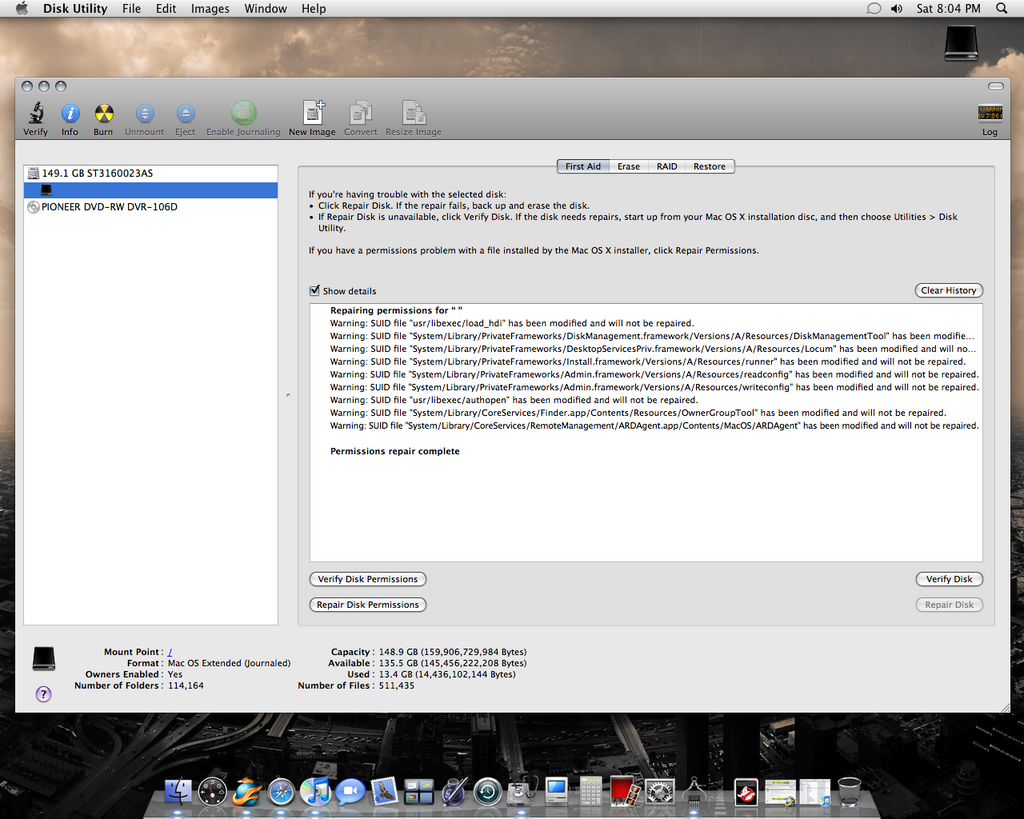Switch to the Erase tab
1024x819 pixels.
[x=628, y=166]
